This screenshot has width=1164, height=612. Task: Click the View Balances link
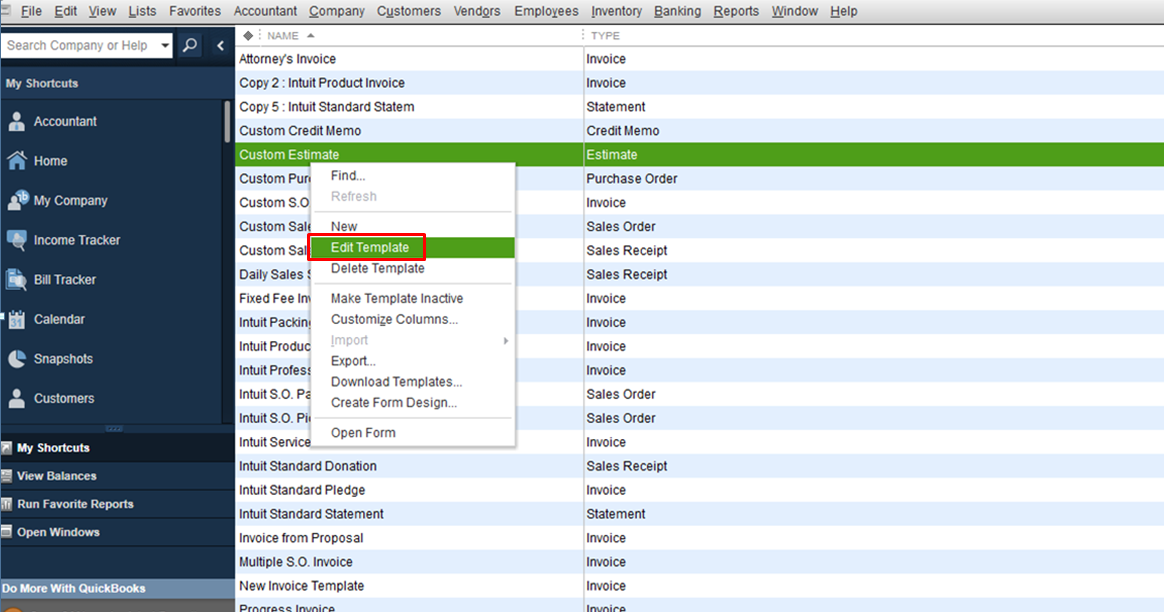coord(56,476)
